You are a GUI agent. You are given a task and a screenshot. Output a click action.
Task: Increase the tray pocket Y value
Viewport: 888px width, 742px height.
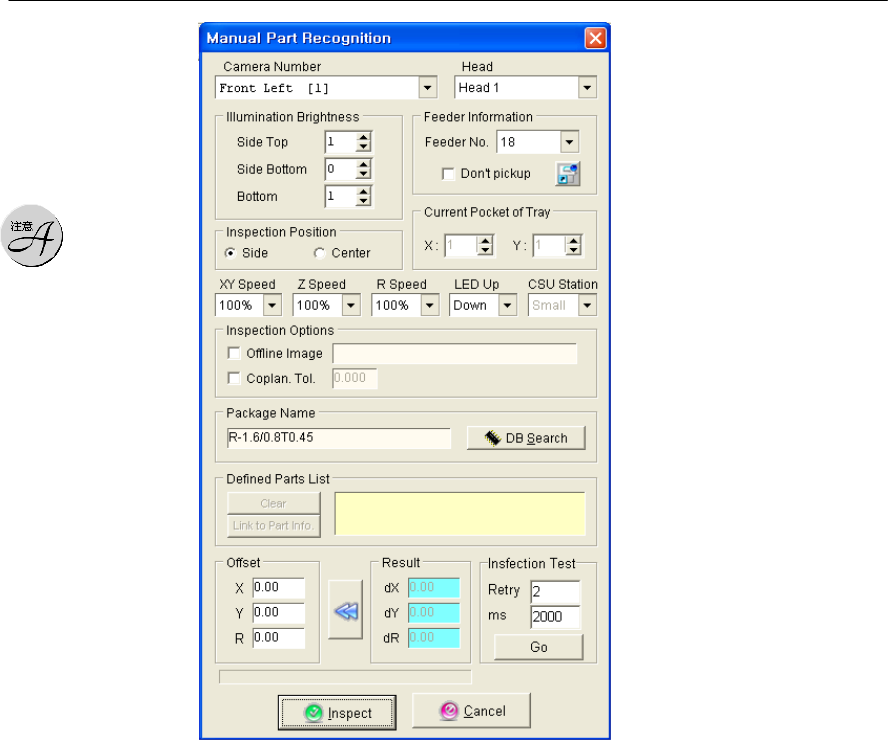click(574, 241)
